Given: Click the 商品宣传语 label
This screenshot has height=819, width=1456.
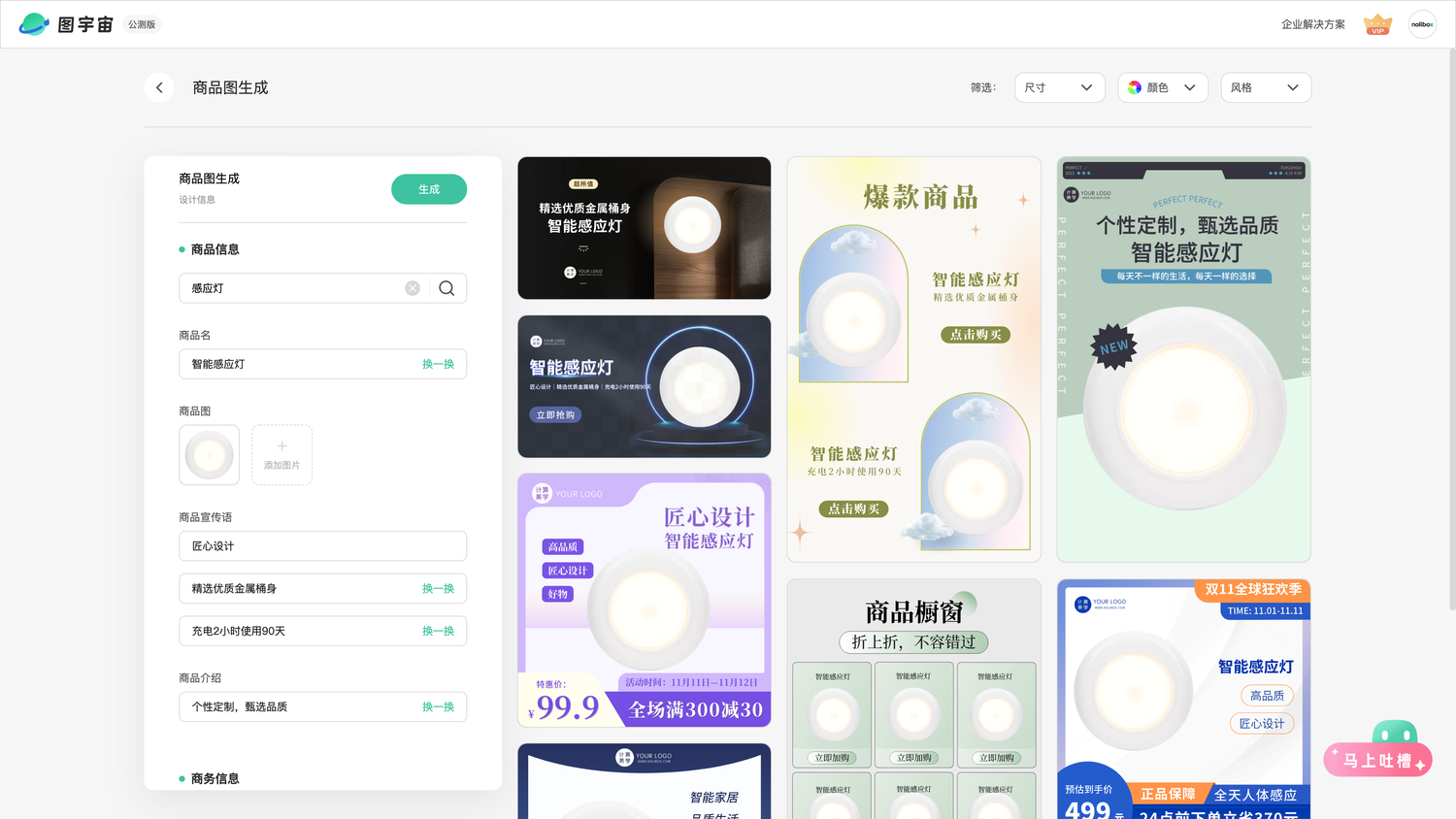Looking at the screenshot, I should 205,517.
